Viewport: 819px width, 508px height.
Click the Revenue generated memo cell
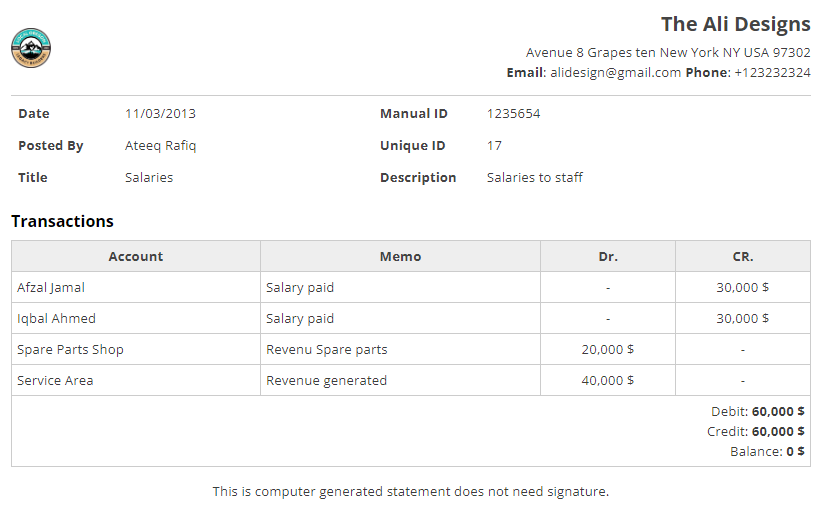pyautogui.click(x=326, y=380)
